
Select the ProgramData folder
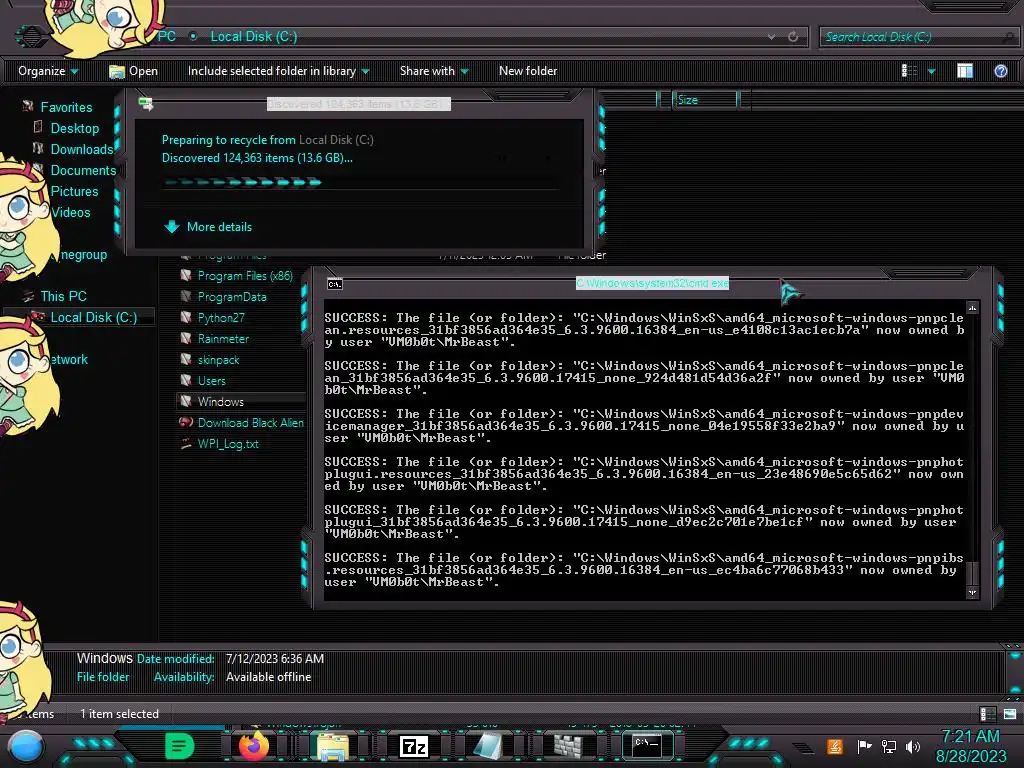tap(232, 296)
